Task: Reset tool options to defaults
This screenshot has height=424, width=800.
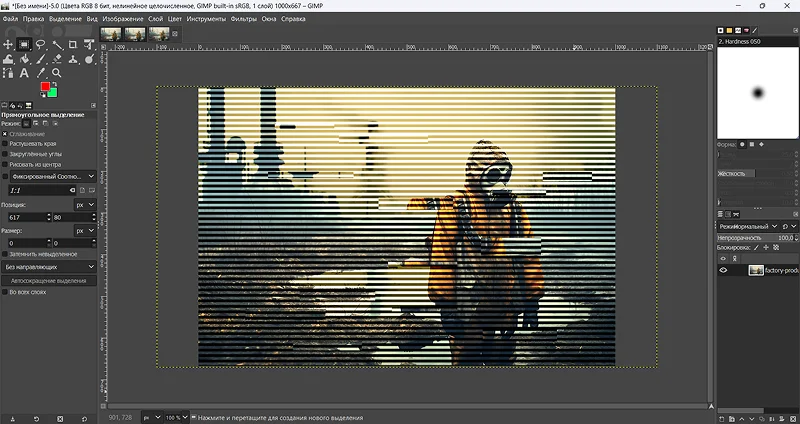Action: [84, 419]
